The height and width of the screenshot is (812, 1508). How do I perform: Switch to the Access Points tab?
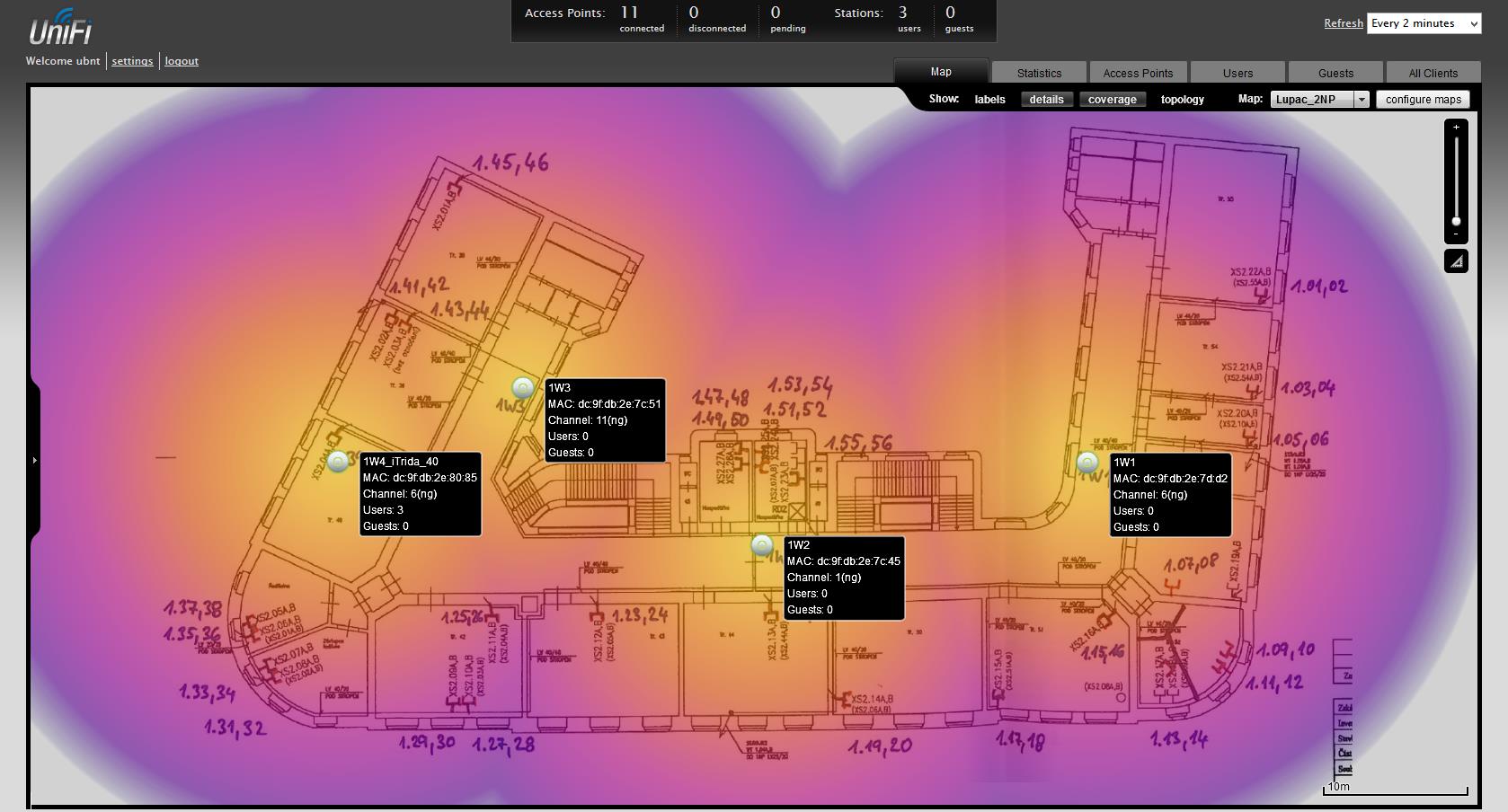coord(1138,73)
